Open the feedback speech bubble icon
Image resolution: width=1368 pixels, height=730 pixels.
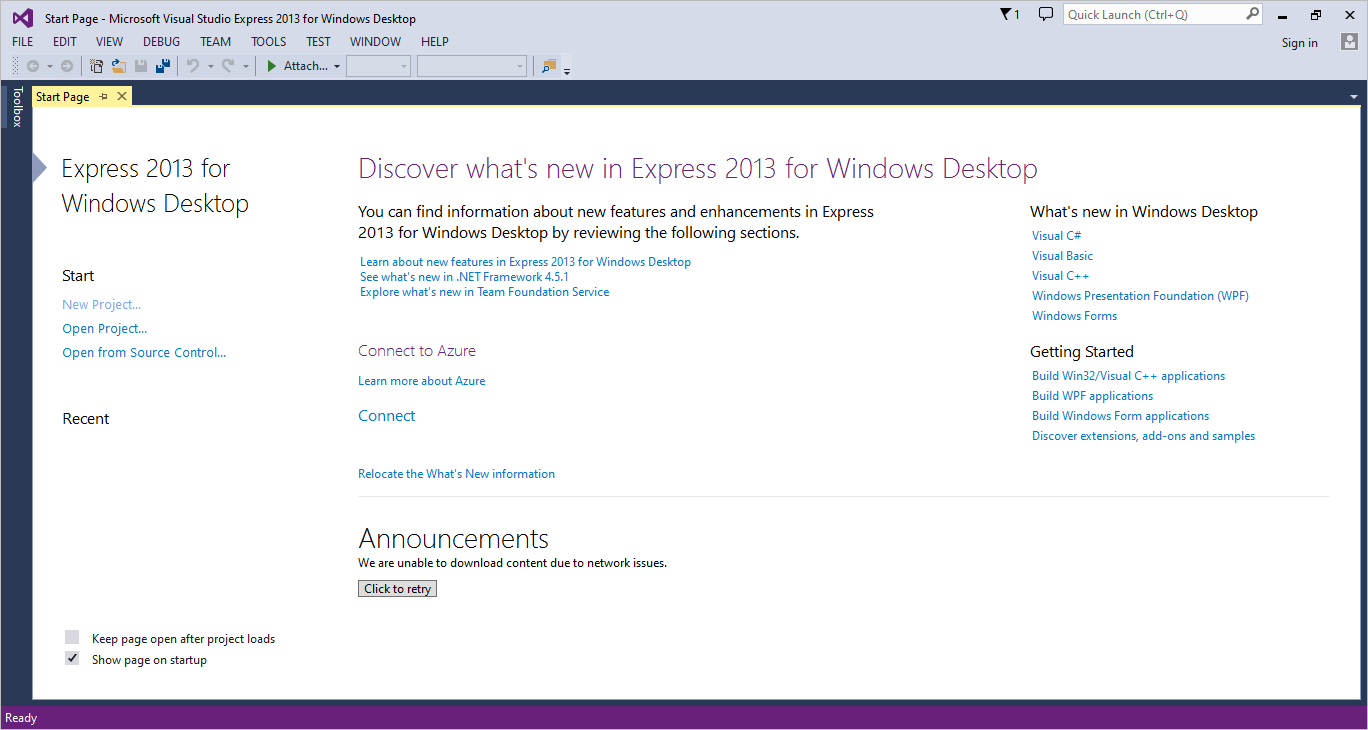1046,14
